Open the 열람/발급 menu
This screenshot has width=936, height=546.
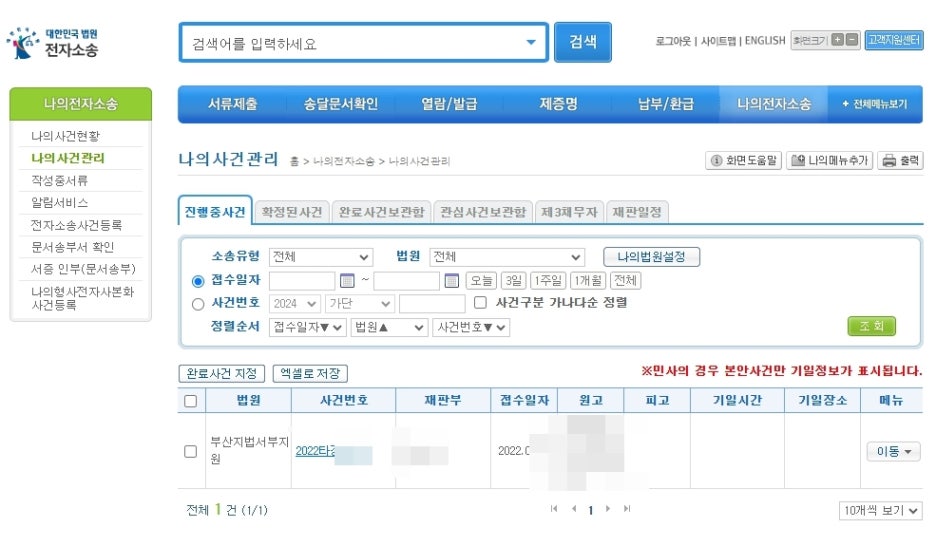tap(449, 104)
